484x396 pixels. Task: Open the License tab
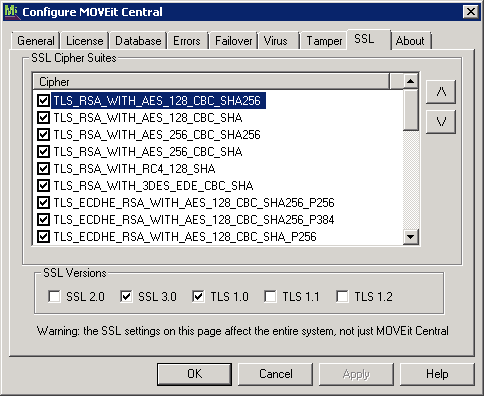(x=85, y=41)
